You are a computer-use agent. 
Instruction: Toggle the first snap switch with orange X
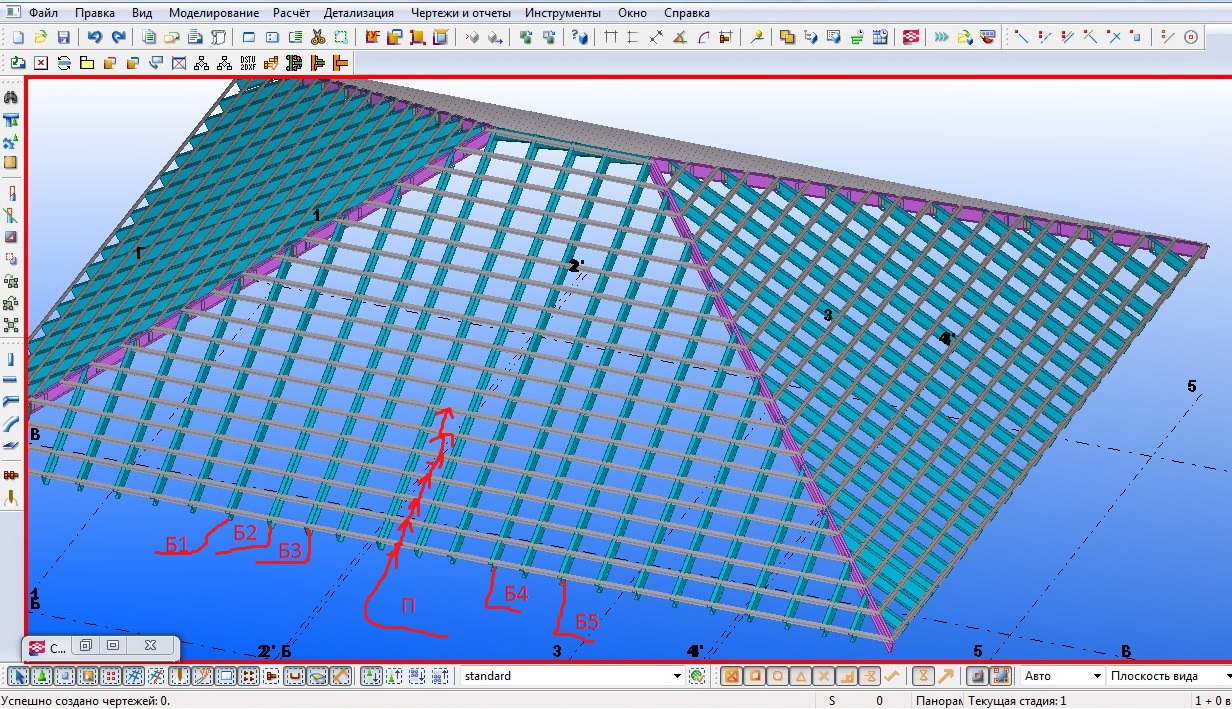coord(732,677)
